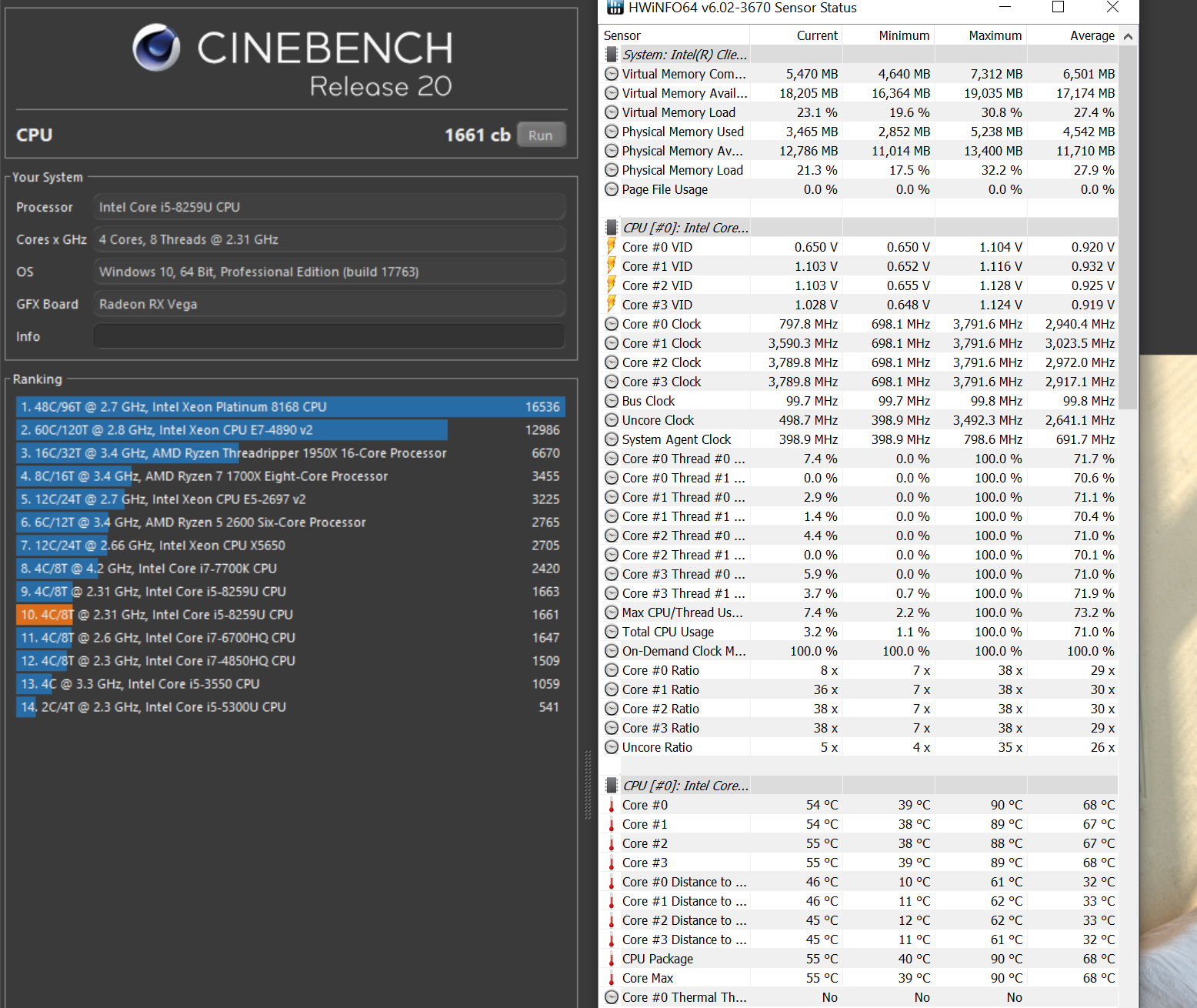This screenshot has height=1008, width=1197.
Task: Click the Cinebench sphere logo icon
Action: pyautogui.click(x=156, y=48)
